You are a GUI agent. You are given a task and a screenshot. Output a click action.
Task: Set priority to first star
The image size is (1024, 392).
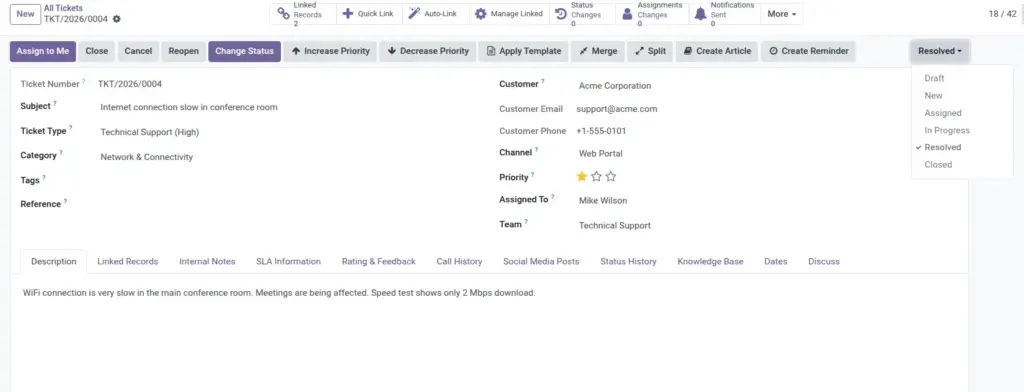(582, 176)
